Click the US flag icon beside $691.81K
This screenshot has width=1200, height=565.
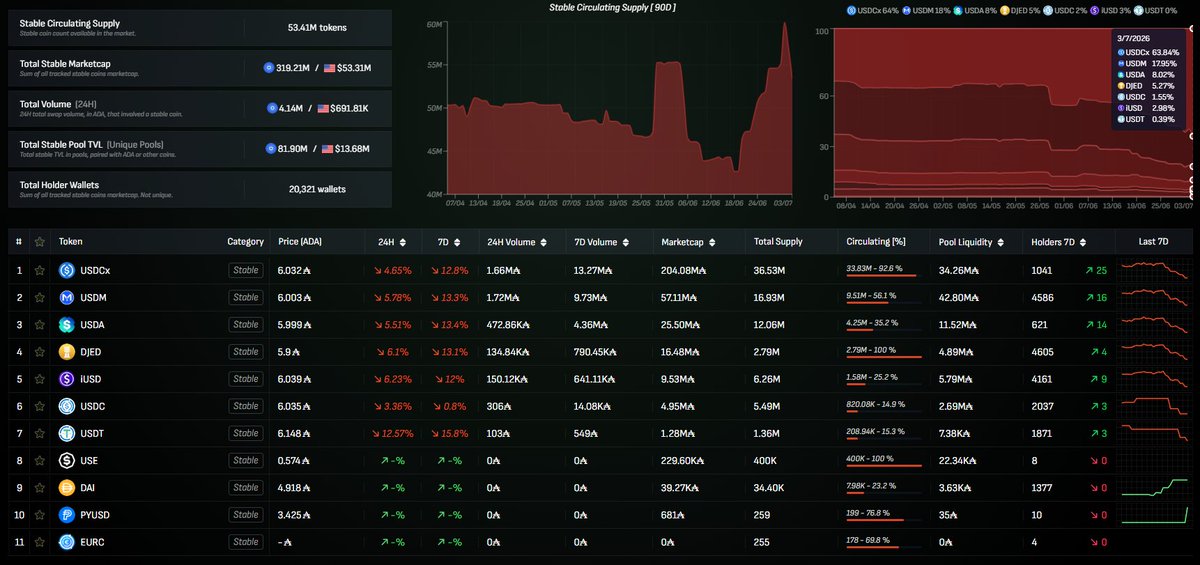point(323,108)
